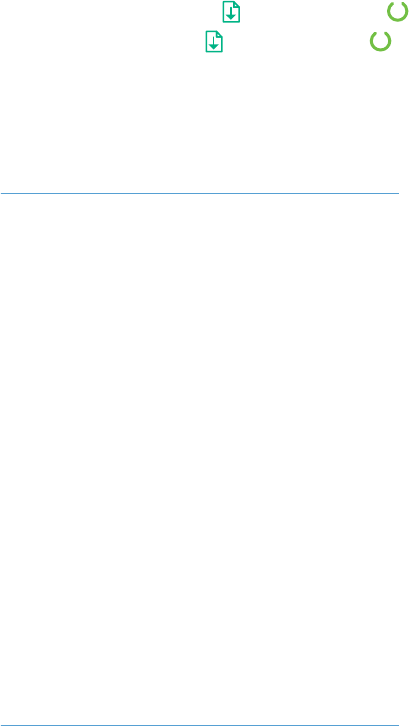Click the upper file download icon
Image resolution: width=409 pixels, height=726 pixels.
point(231,12)
